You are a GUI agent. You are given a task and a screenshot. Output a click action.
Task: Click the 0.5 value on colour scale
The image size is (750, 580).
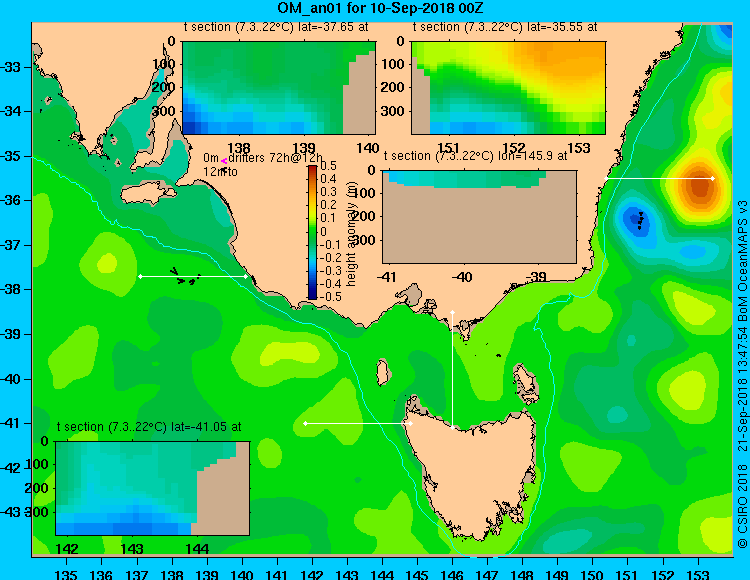328,166
